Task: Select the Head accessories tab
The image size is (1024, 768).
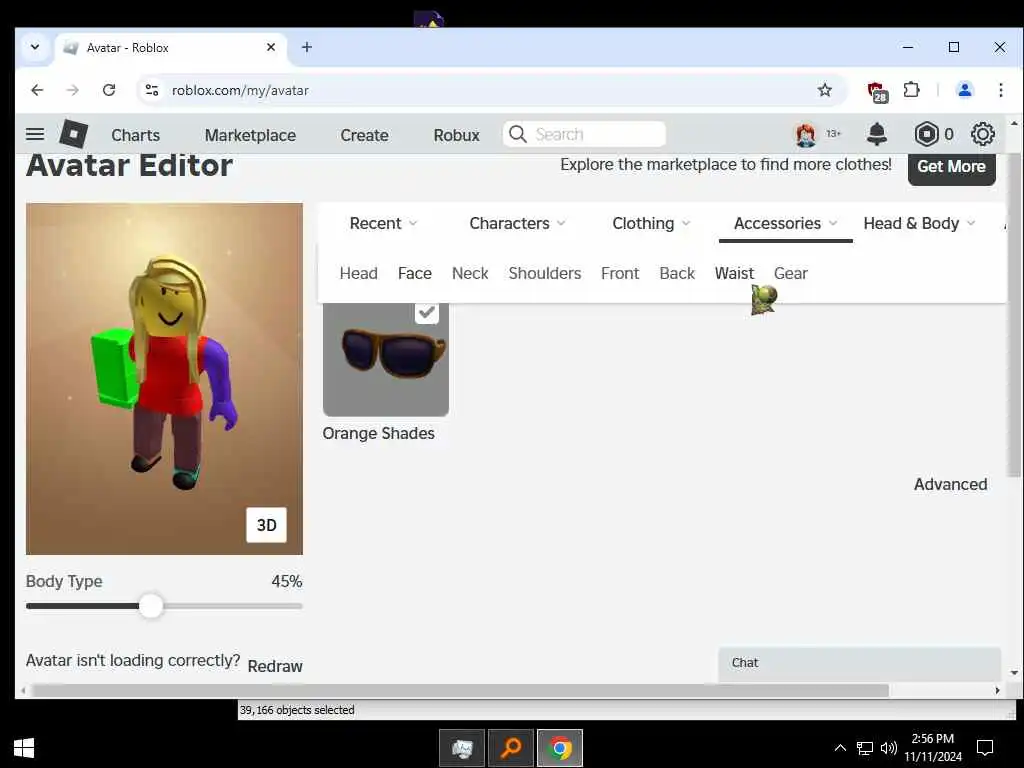Action: 359,273
